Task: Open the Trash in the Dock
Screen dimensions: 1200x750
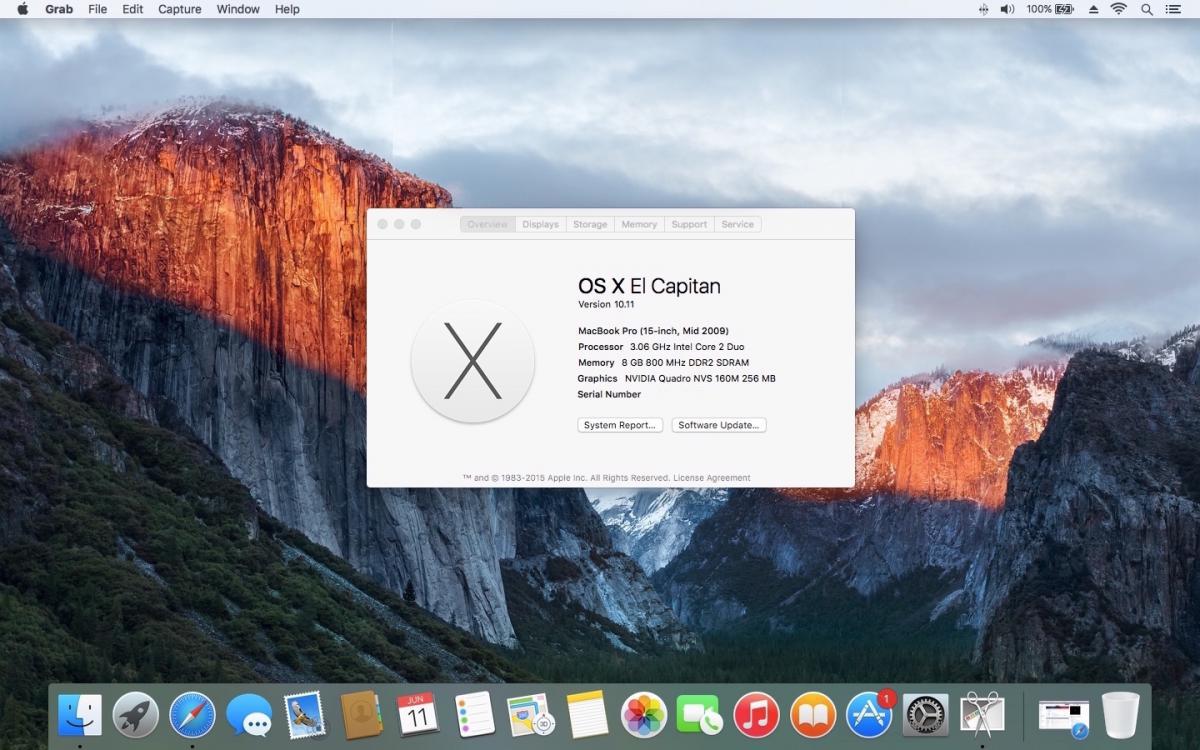Action: coord(1121,714)
